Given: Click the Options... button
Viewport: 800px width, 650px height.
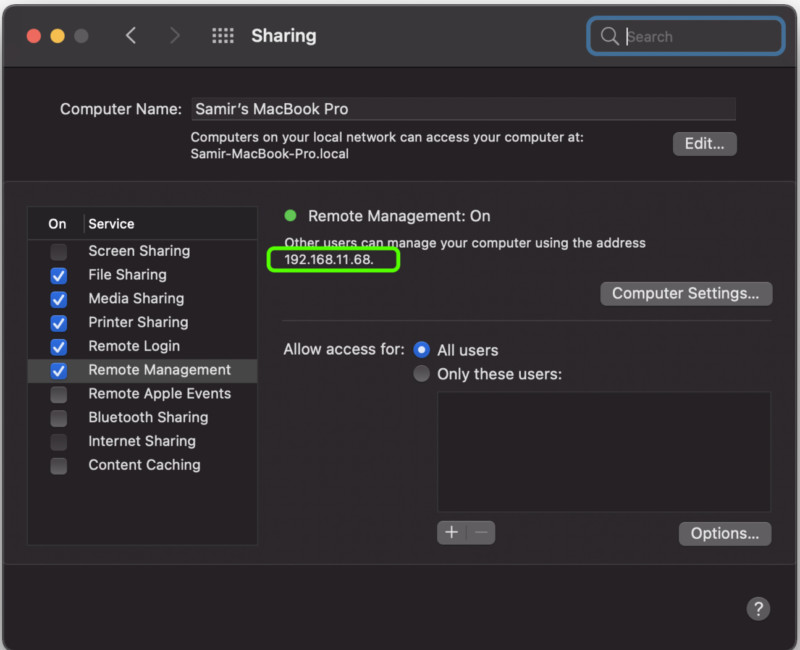Looking at the screenshot, I should tap(724, 533).
